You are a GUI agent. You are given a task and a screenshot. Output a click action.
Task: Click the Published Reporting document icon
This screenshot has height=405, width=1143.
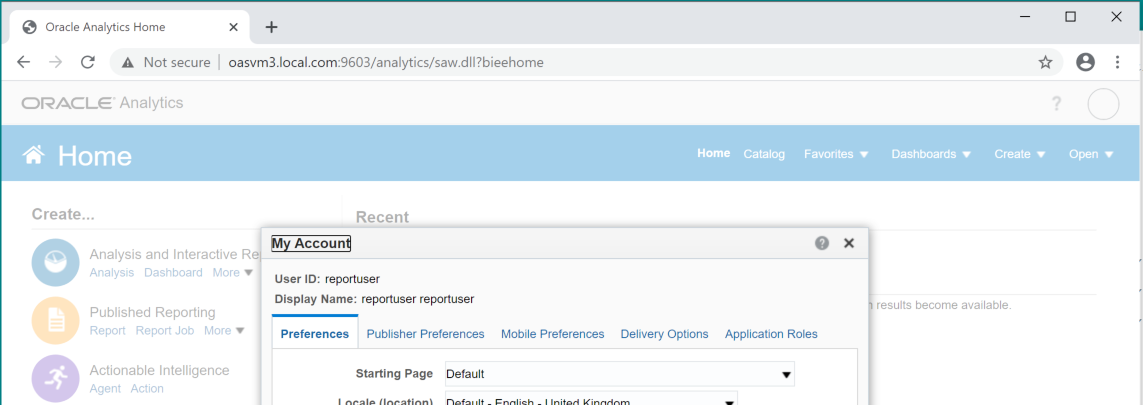coord(55,321)
